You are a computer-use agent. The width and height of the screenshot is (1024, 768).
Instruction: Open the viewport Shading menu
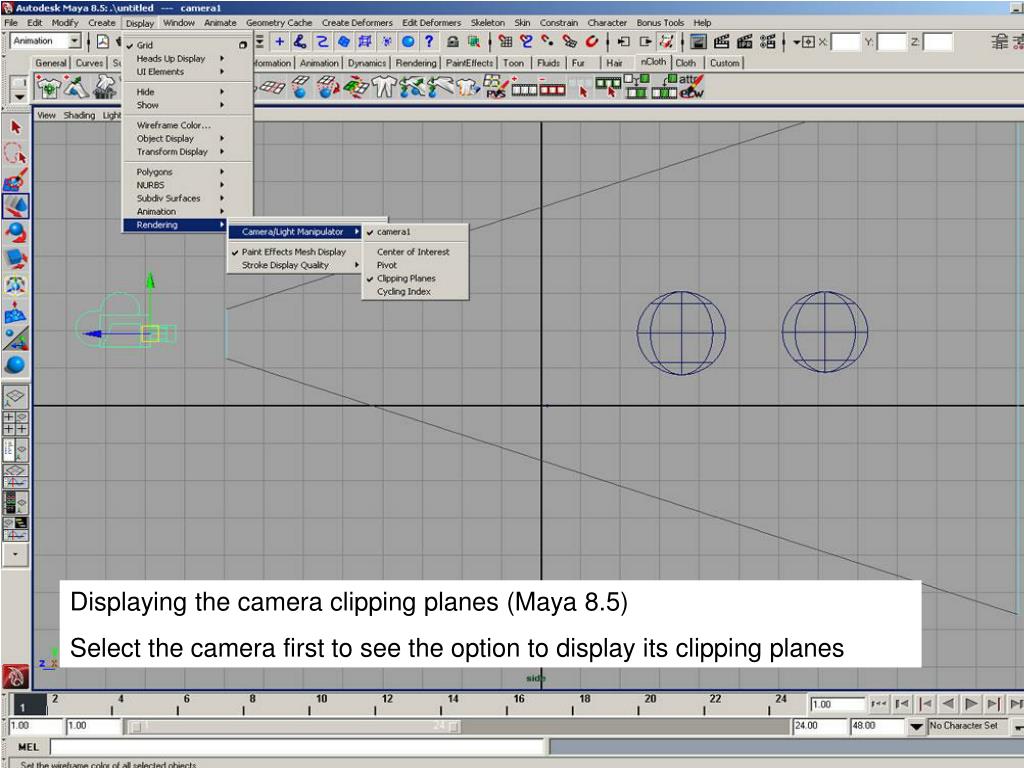79,116
